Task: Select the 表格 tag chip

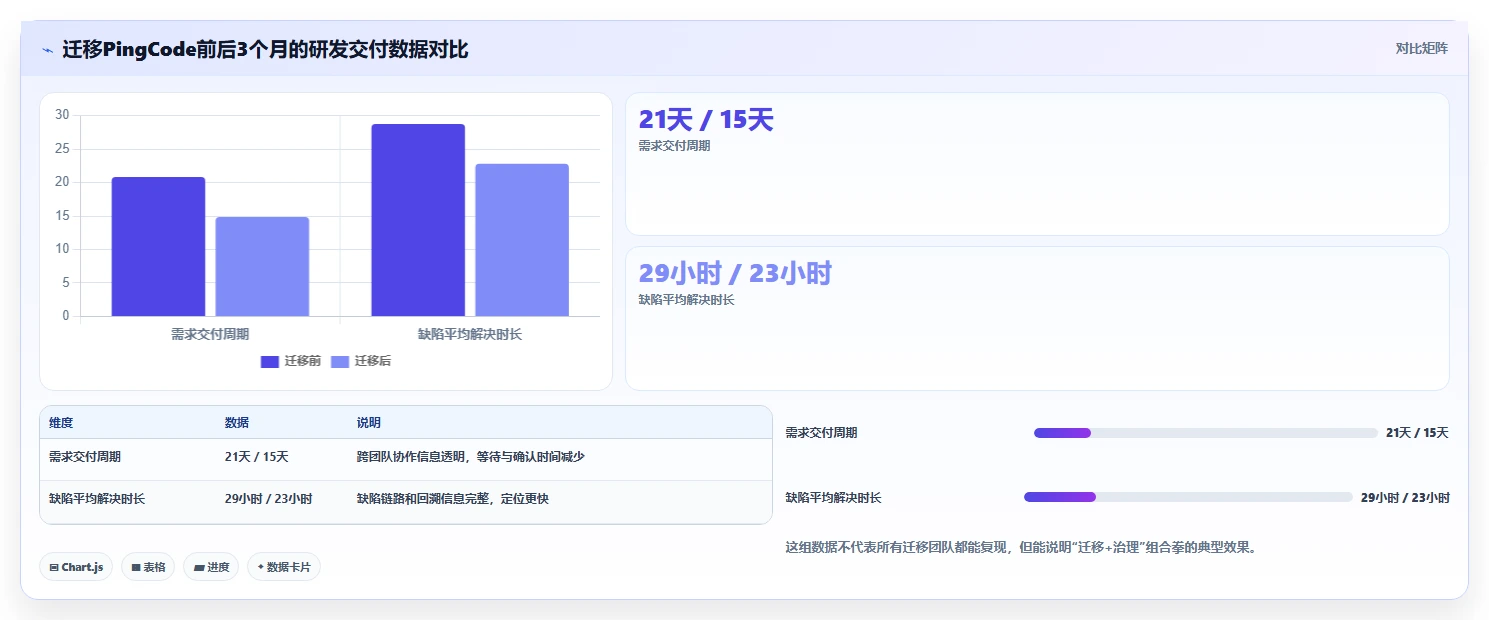Action: click(x=148, y=567)
